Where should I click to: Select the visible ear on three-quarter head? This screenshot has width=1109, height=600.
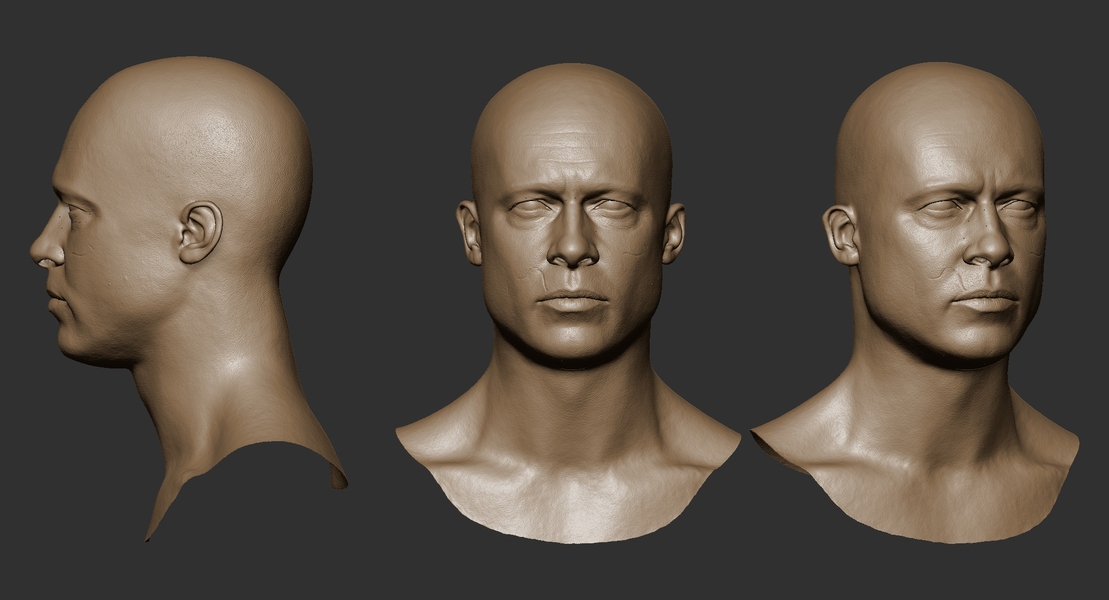pyautogui.click(x=842, y=235)
